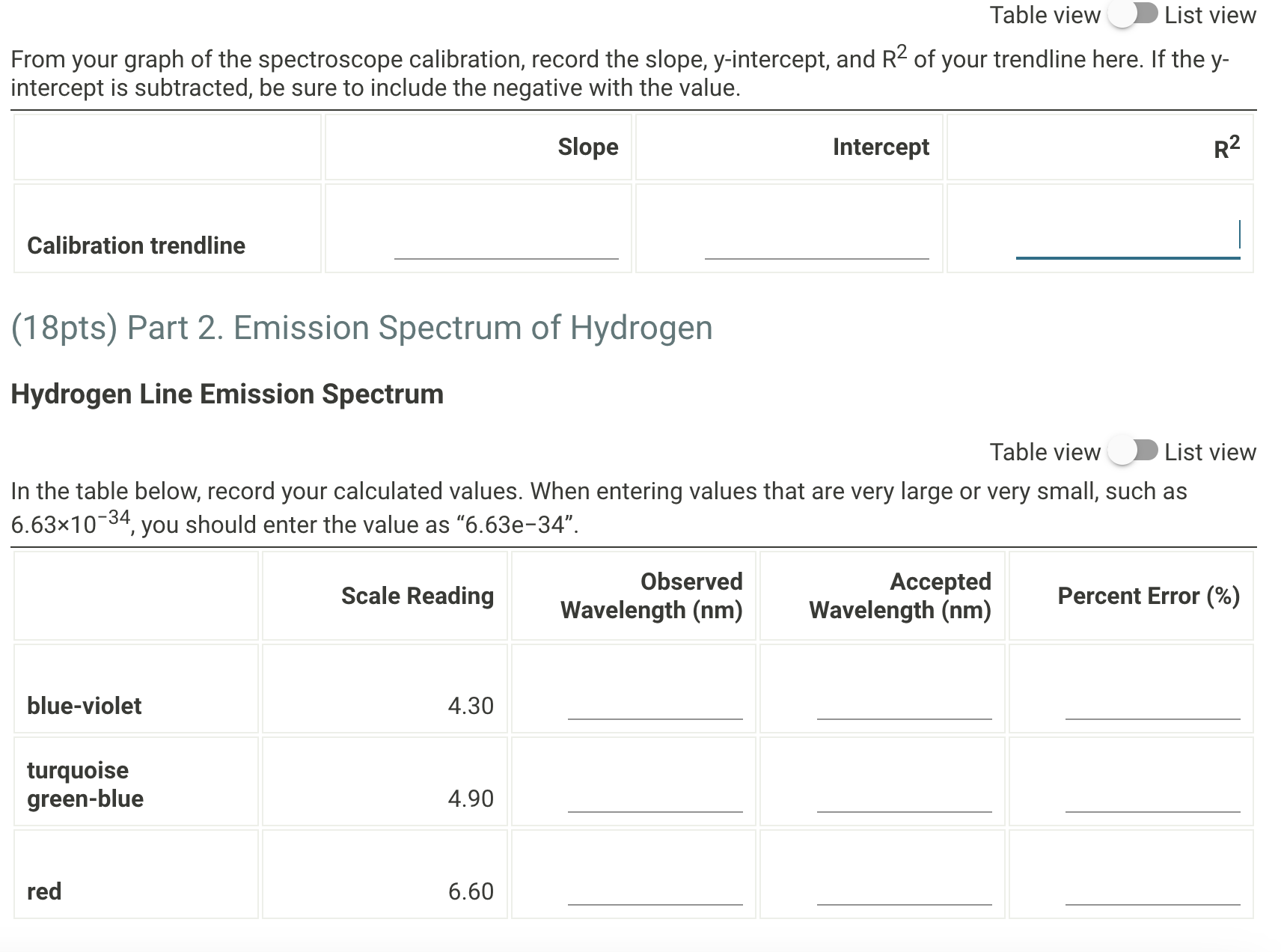Click the Hydrogen Line Emission Spectrum heading
Viewport: 1281px width, 952px height.
click(x=227, y=394)
